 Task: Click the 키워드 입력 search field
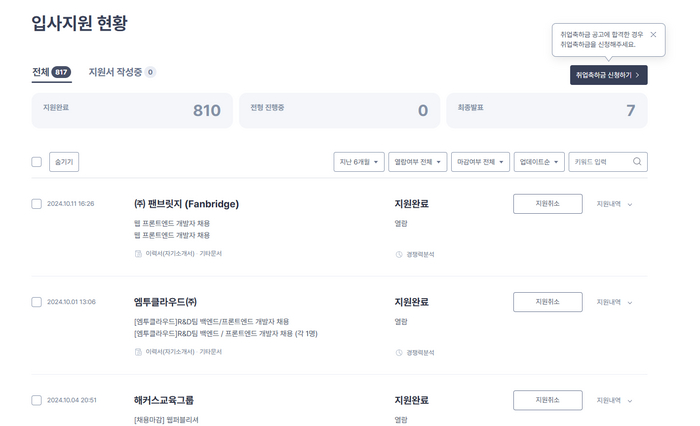599,162
